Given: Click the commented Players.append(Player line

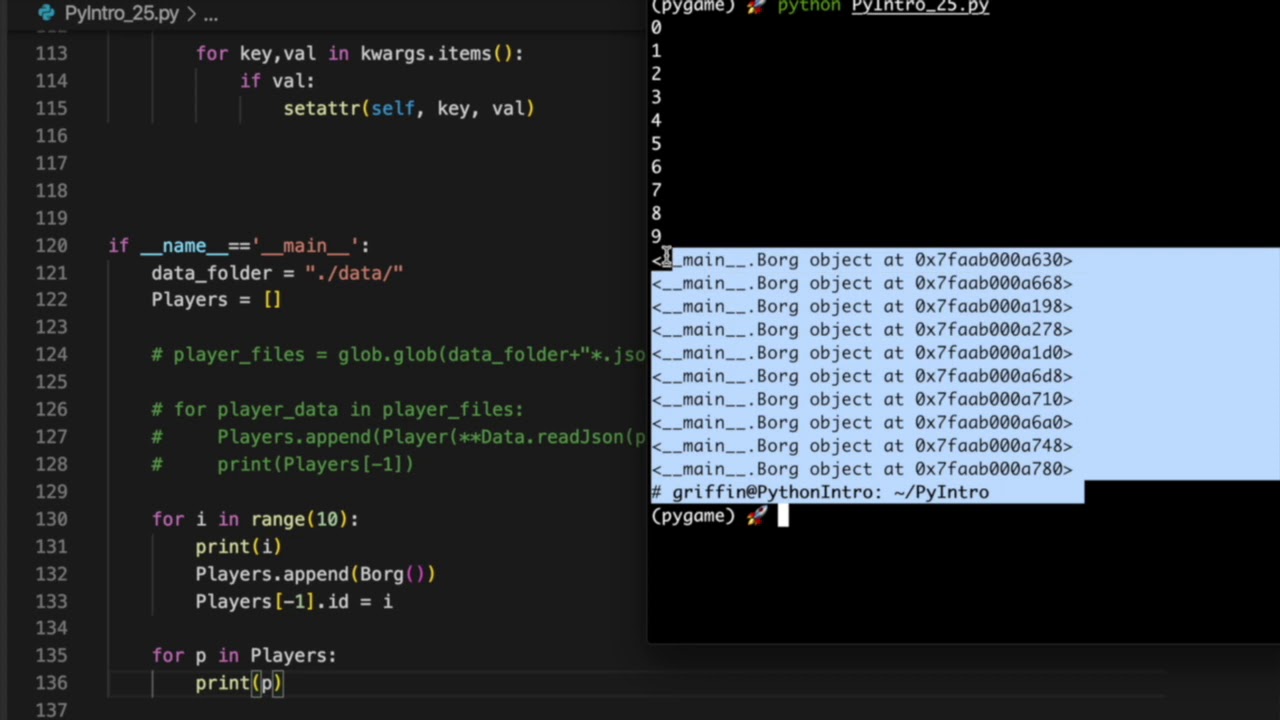Looking at the screenshot, I should pyautogui.click(x=399, y=437).
